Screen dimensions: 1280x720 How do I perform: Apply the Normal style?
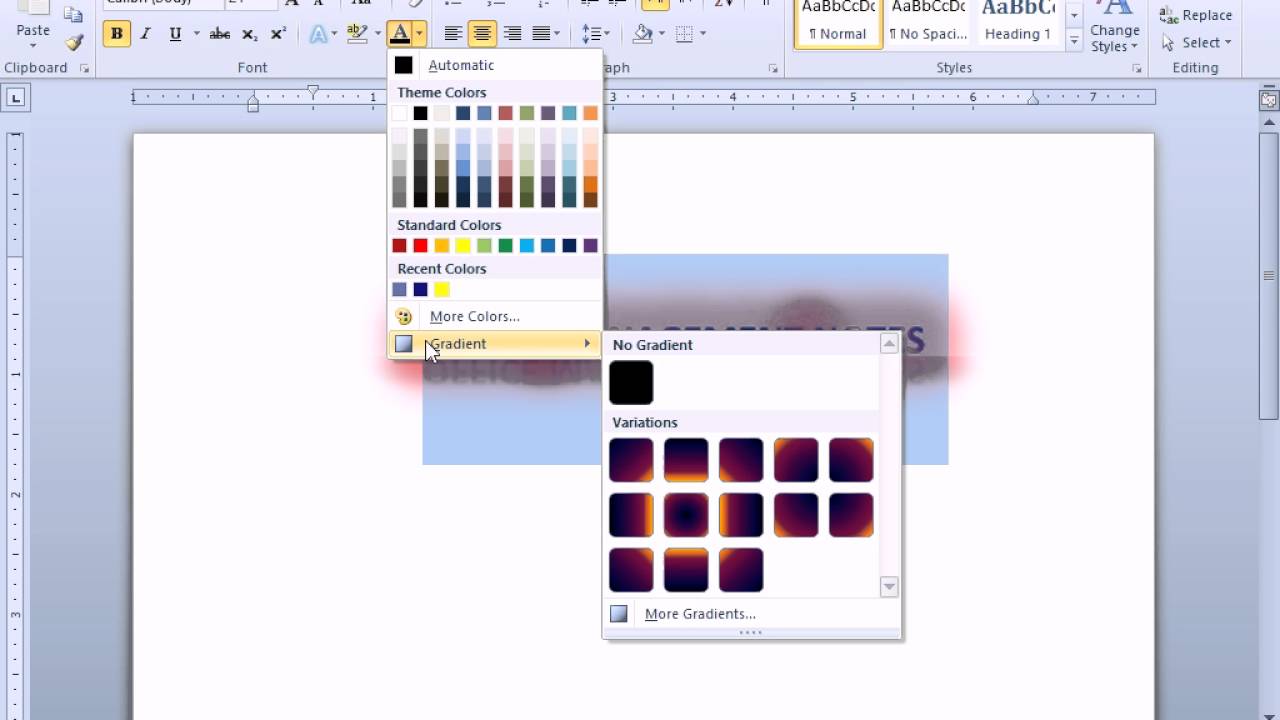click(x=838, y=23)
